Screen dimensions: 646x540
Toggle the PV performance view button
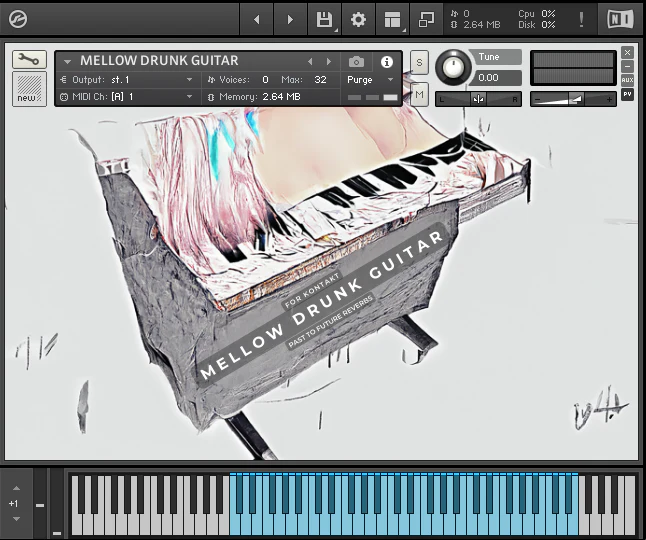tap(627, 94)
